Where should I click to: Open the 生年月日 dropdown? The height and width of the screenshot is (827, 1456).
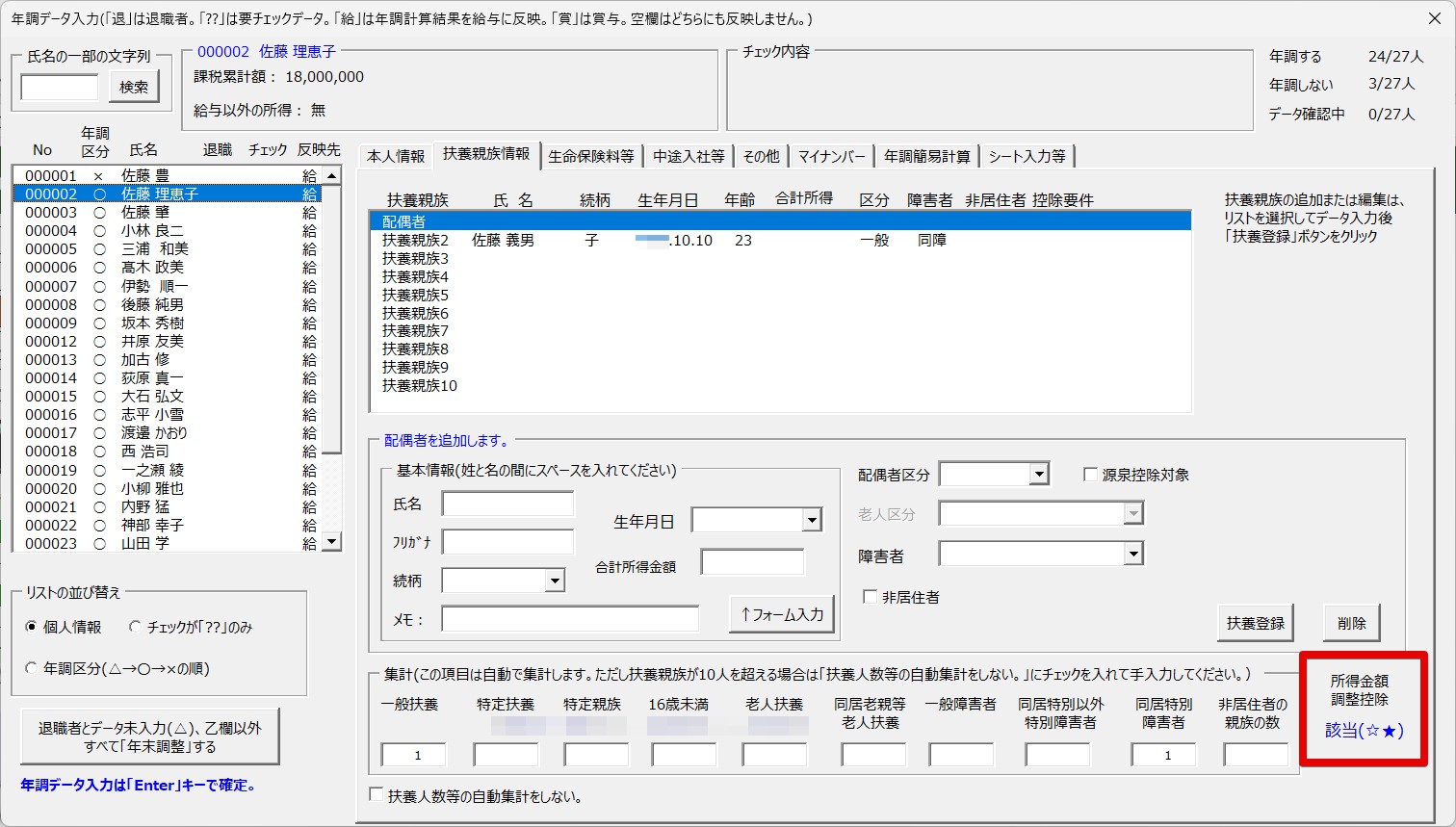click(812, 521)
